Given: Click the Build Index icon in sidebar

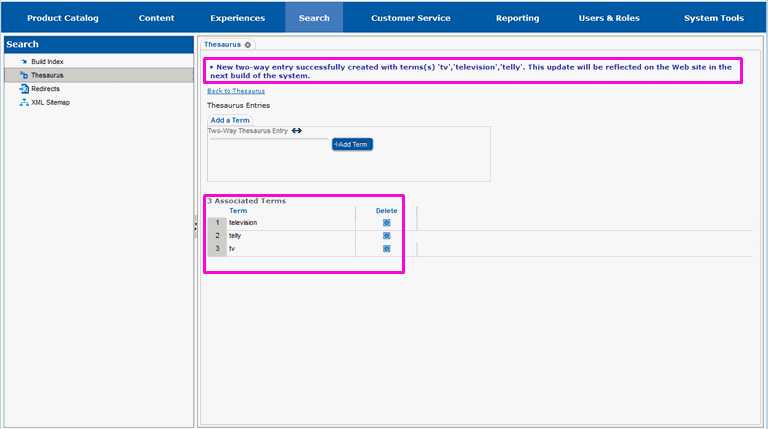Looking at the screenshot, I should 24,62.
